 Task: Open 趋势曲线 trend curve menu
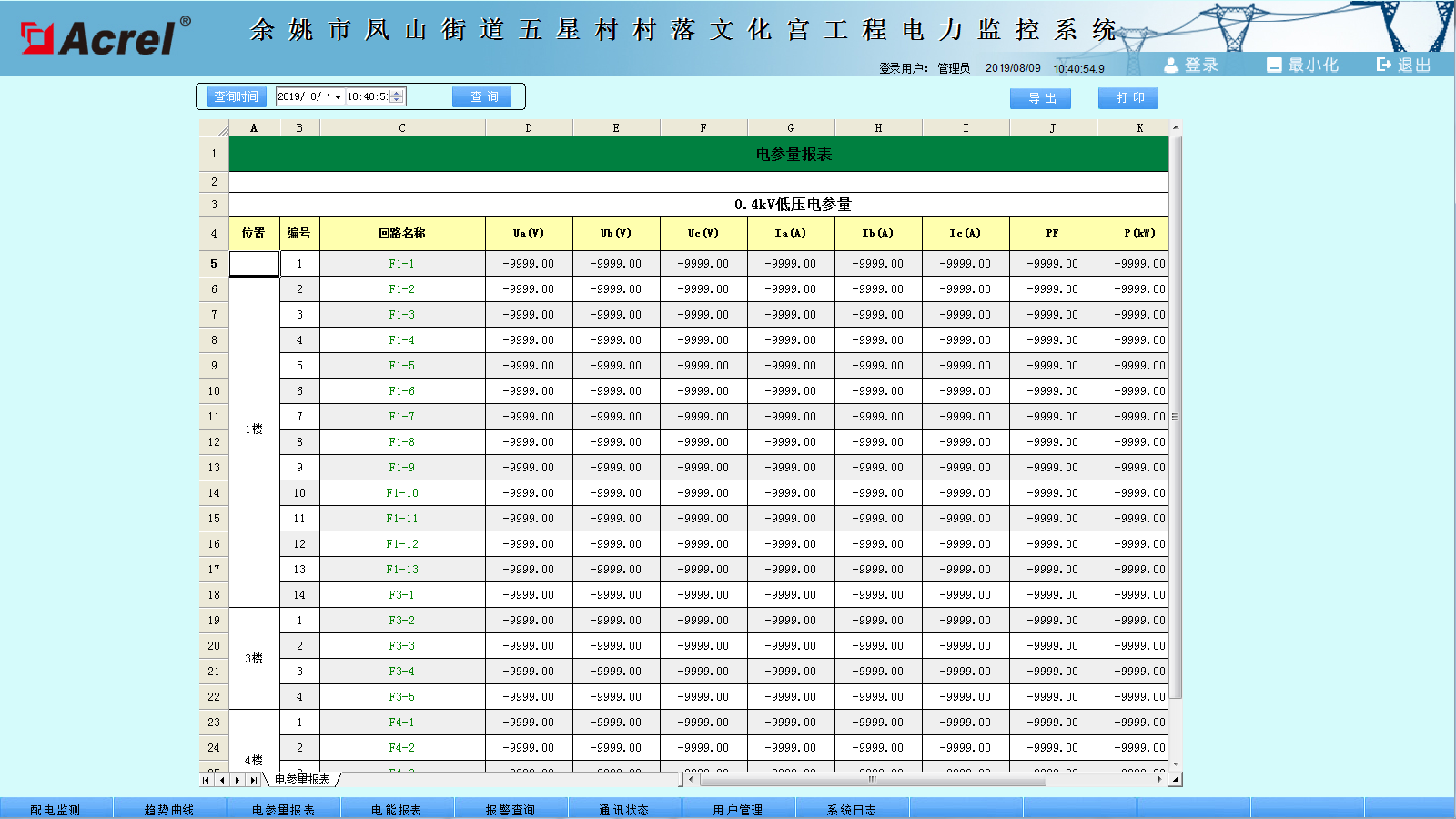(169, 809)
